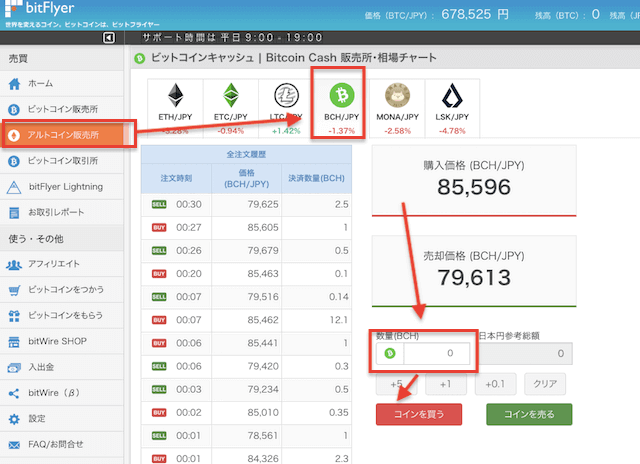This screenshot has height=464, width=640.
Task: Select the ETH/JPY tab label
Action: tap(176, 117)
